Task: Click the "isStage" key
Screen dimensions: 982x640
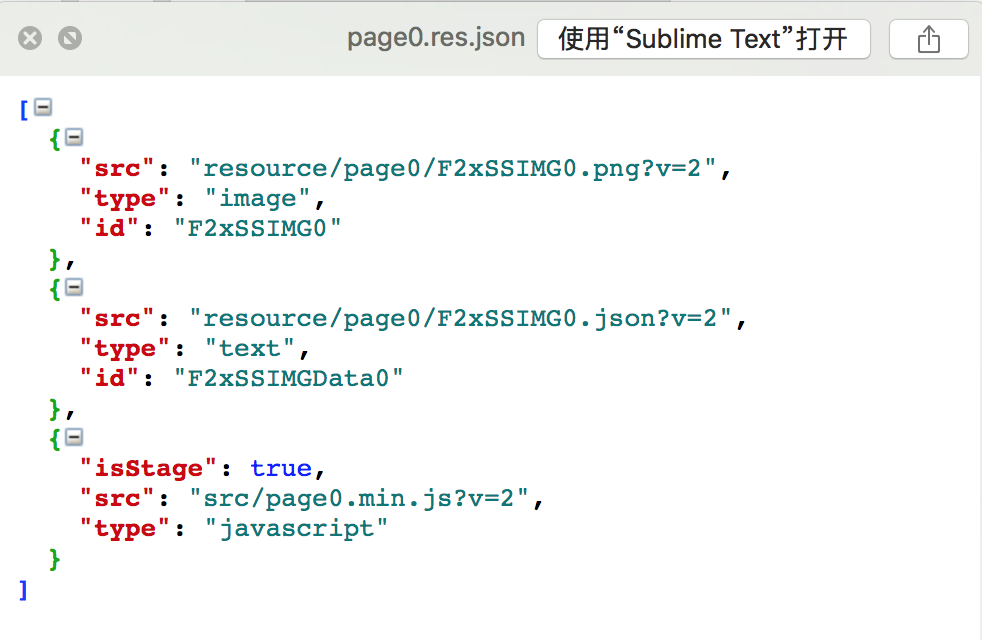Action: tap(148, 468)
